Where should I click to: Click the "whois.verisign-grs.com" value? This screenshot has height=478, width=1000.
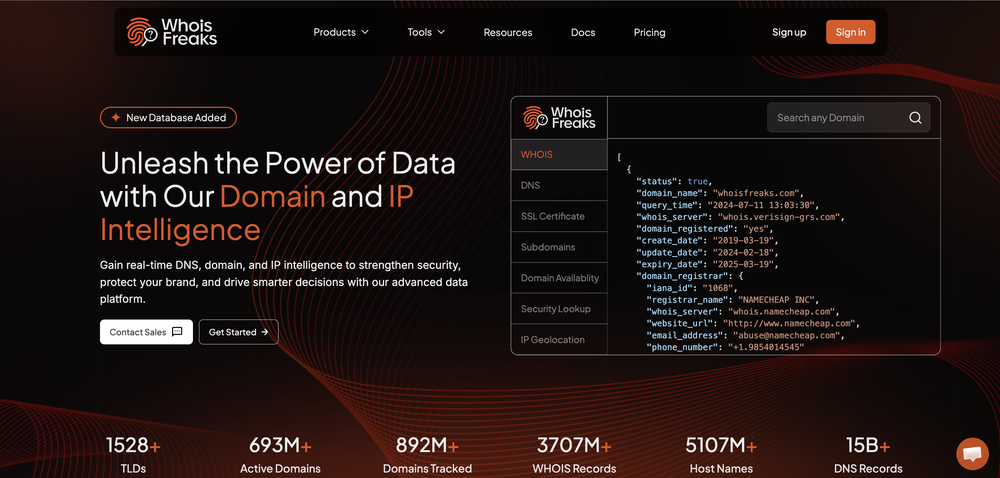(780, 217)
